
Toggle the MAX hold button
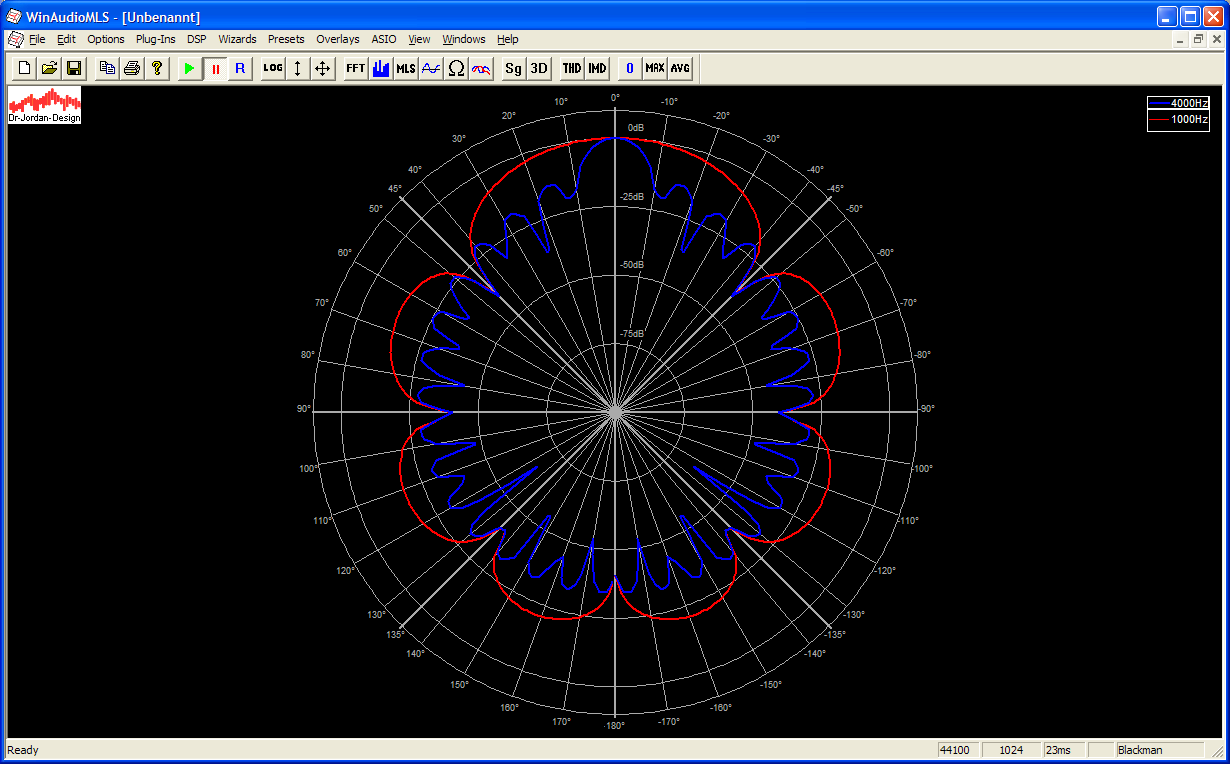click(x=655, y=68)
